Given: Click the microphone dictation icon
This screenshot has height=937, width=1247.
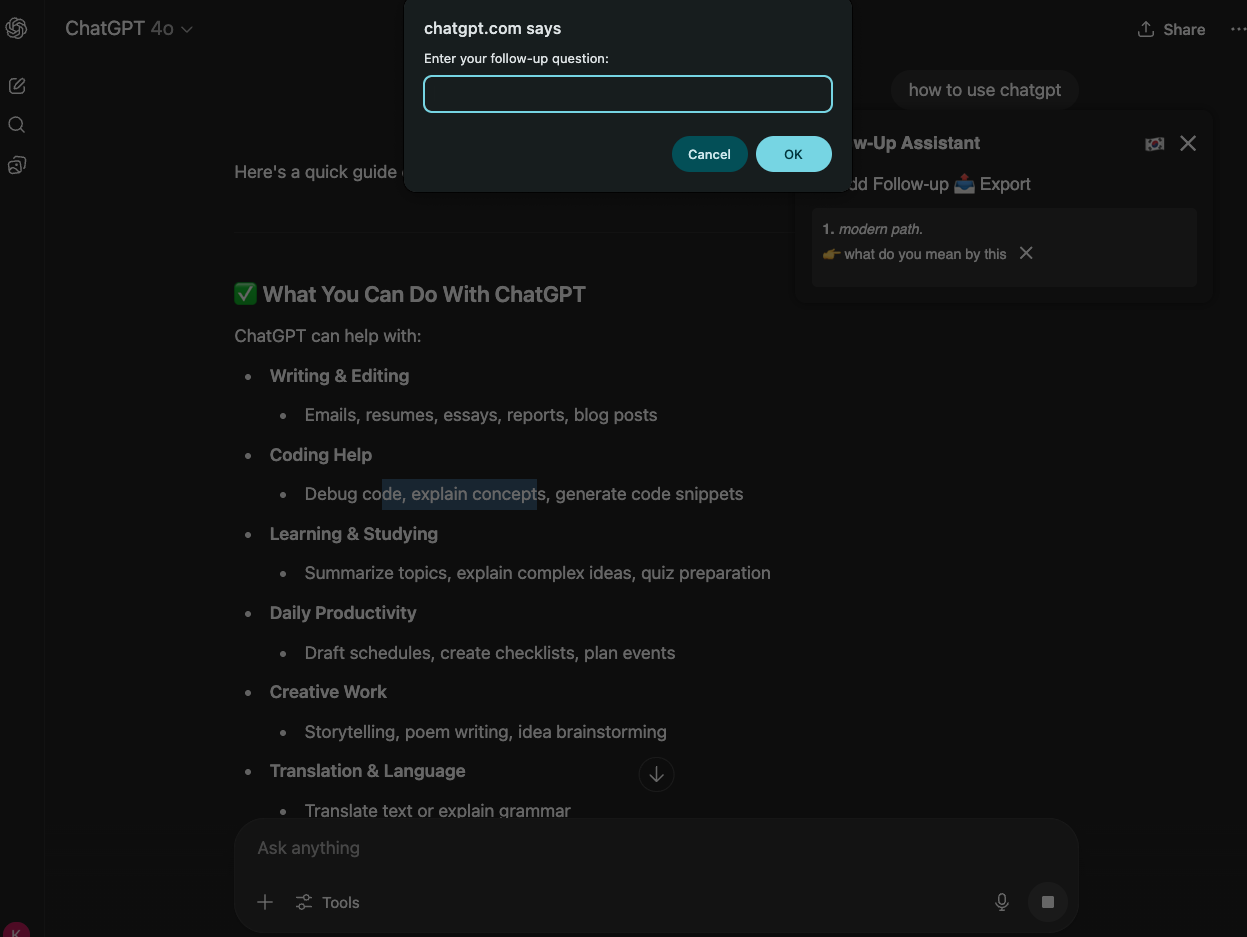Looking at the screenshot, I should [1001, 902].
